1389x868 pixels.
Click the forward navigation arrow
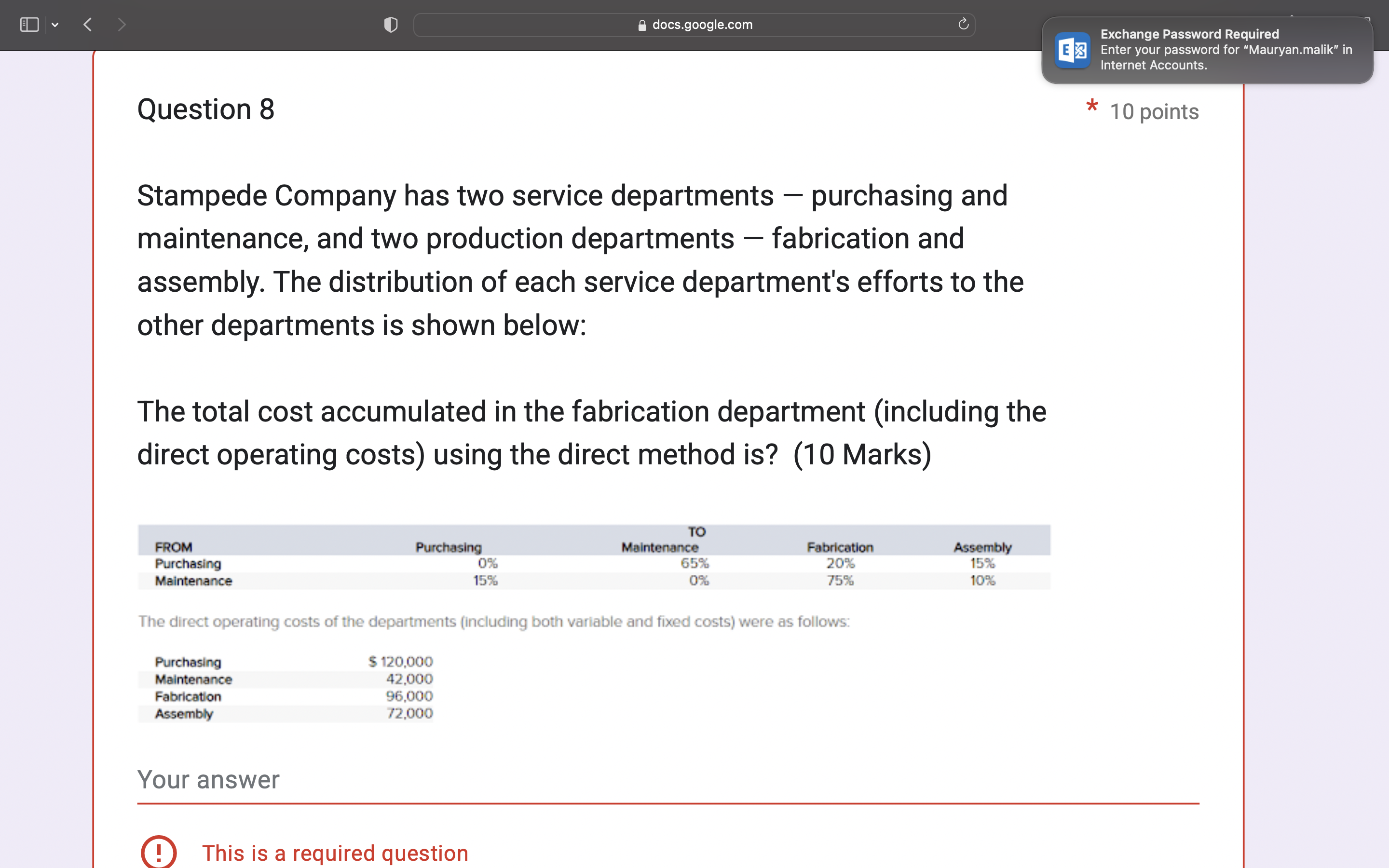coord(122,24)
